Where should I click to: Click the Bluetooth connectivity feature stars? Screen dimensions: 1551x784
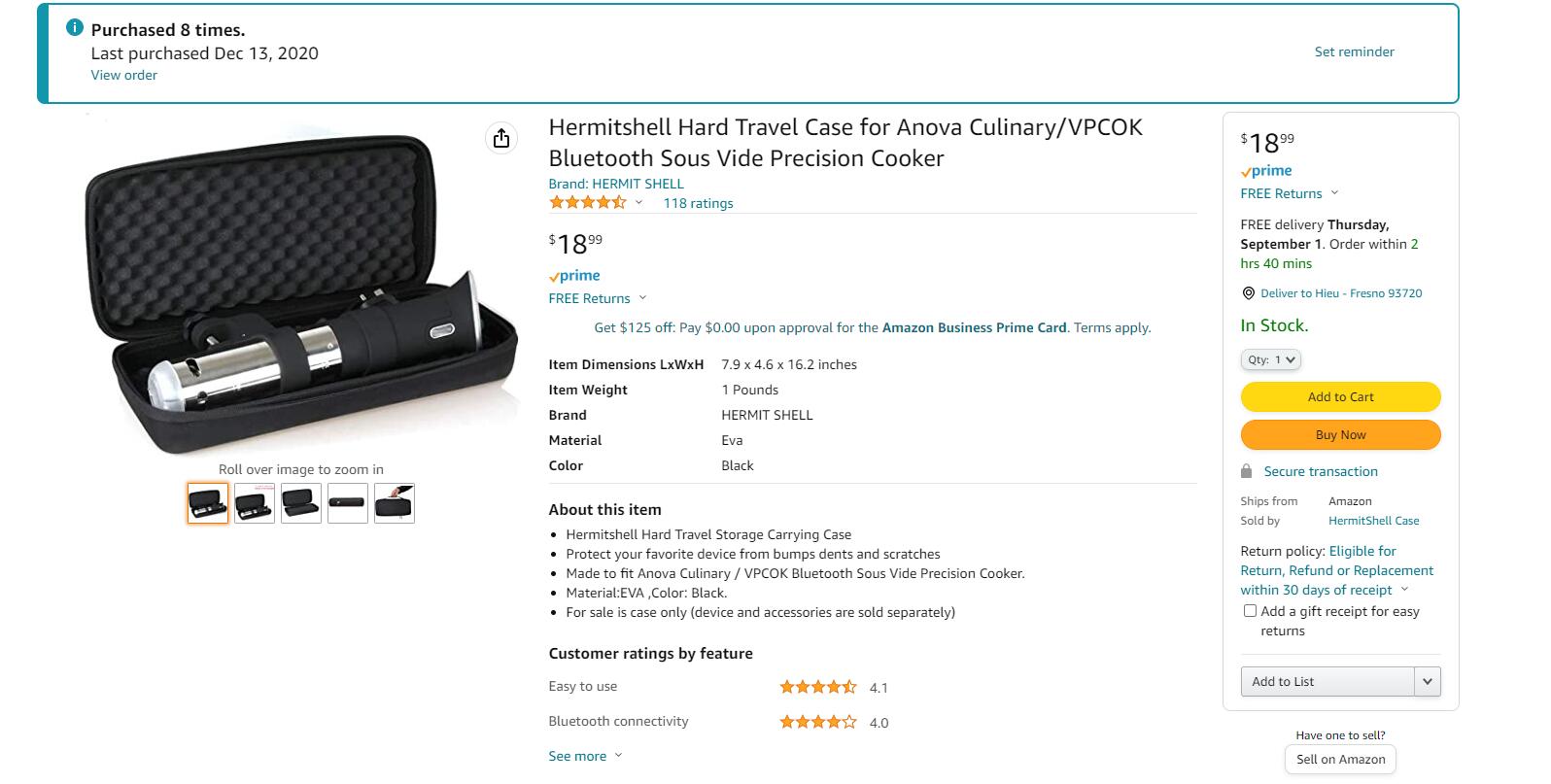[x=818, y=722]
